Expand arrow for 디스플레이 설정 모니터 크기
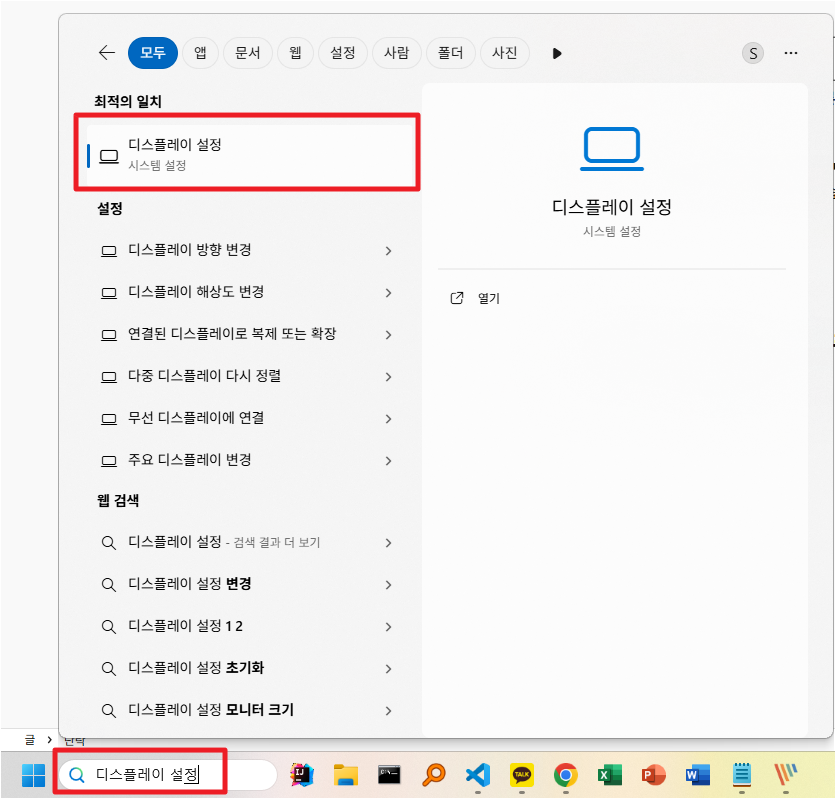 point(388,711)
